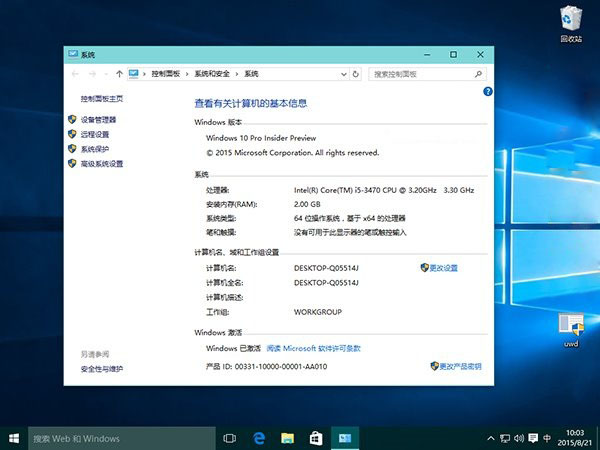The width and height of the screenshot is (600, 450).
Task: Open 阅读 Microsoft 软件许可条款 link
Action: 314,348
